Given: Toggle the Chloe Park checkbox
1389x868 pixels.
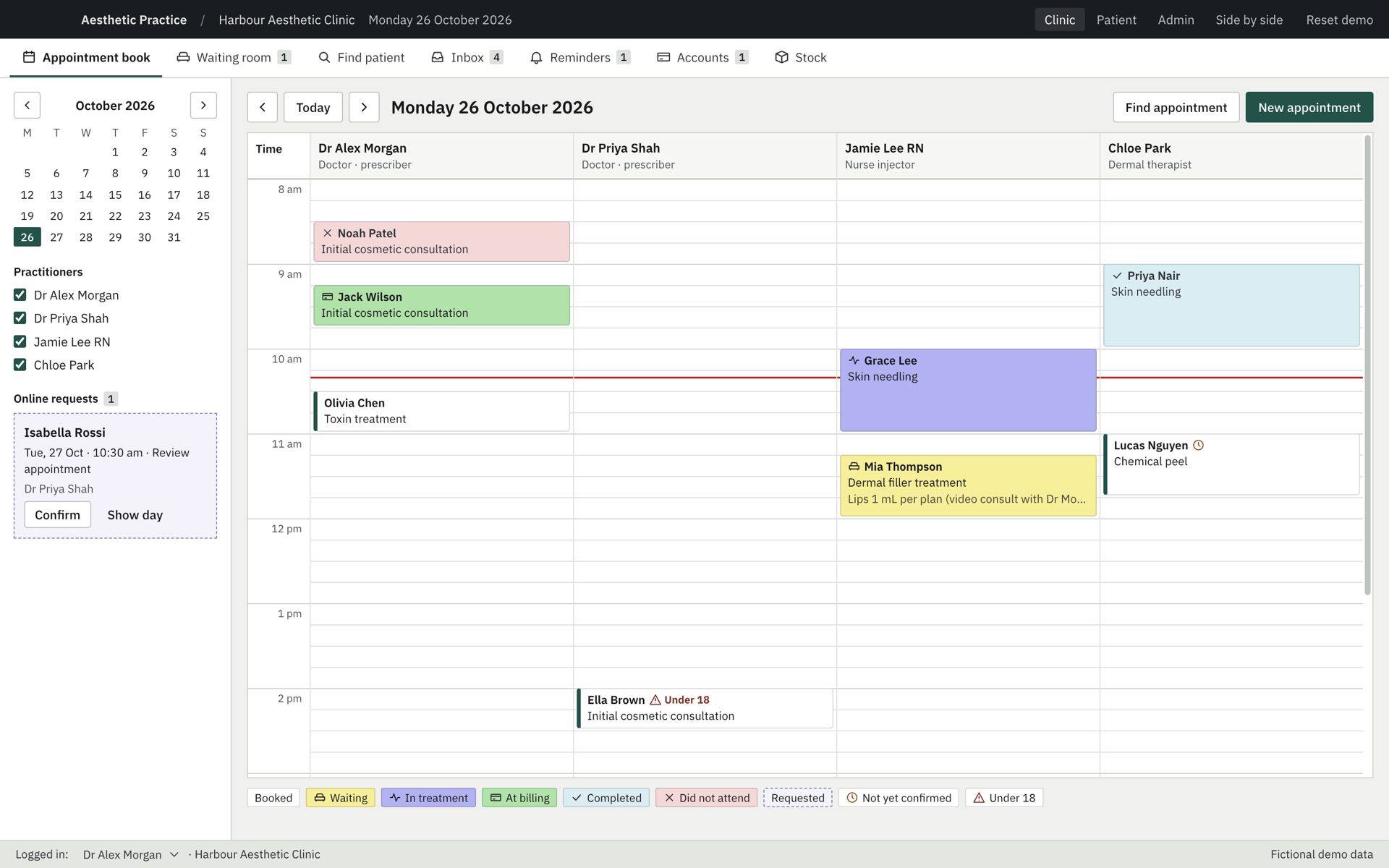Looking at the screenshot, I should click(20, 365).
